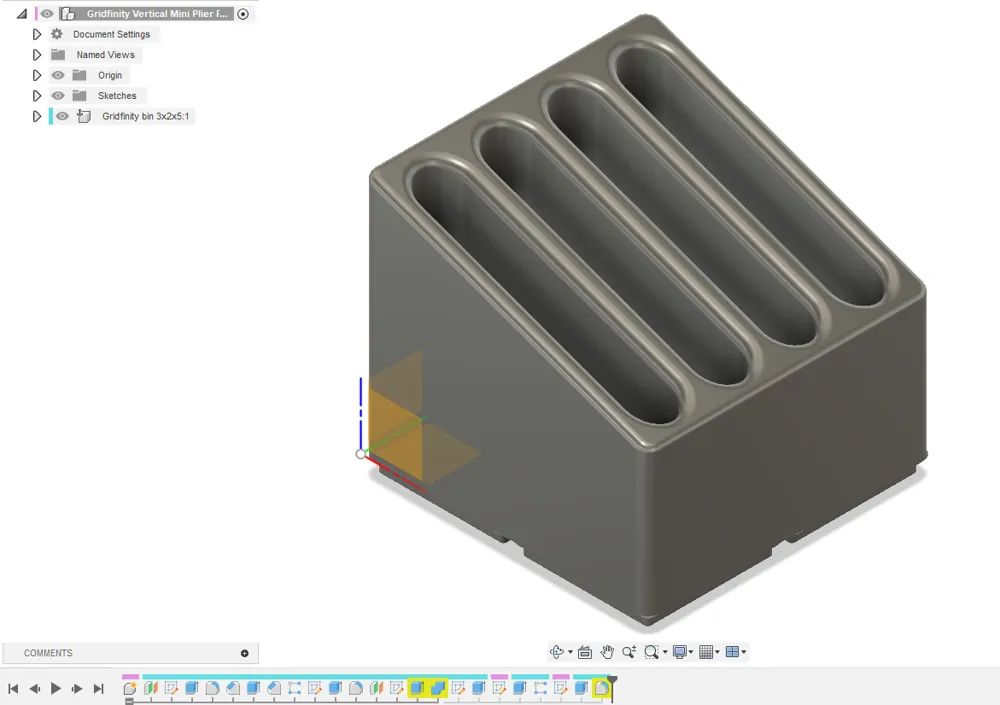Click the Display Settings monitor icon
The image size is (1000, 705).
pyautogui.click(x=680, y=651)
